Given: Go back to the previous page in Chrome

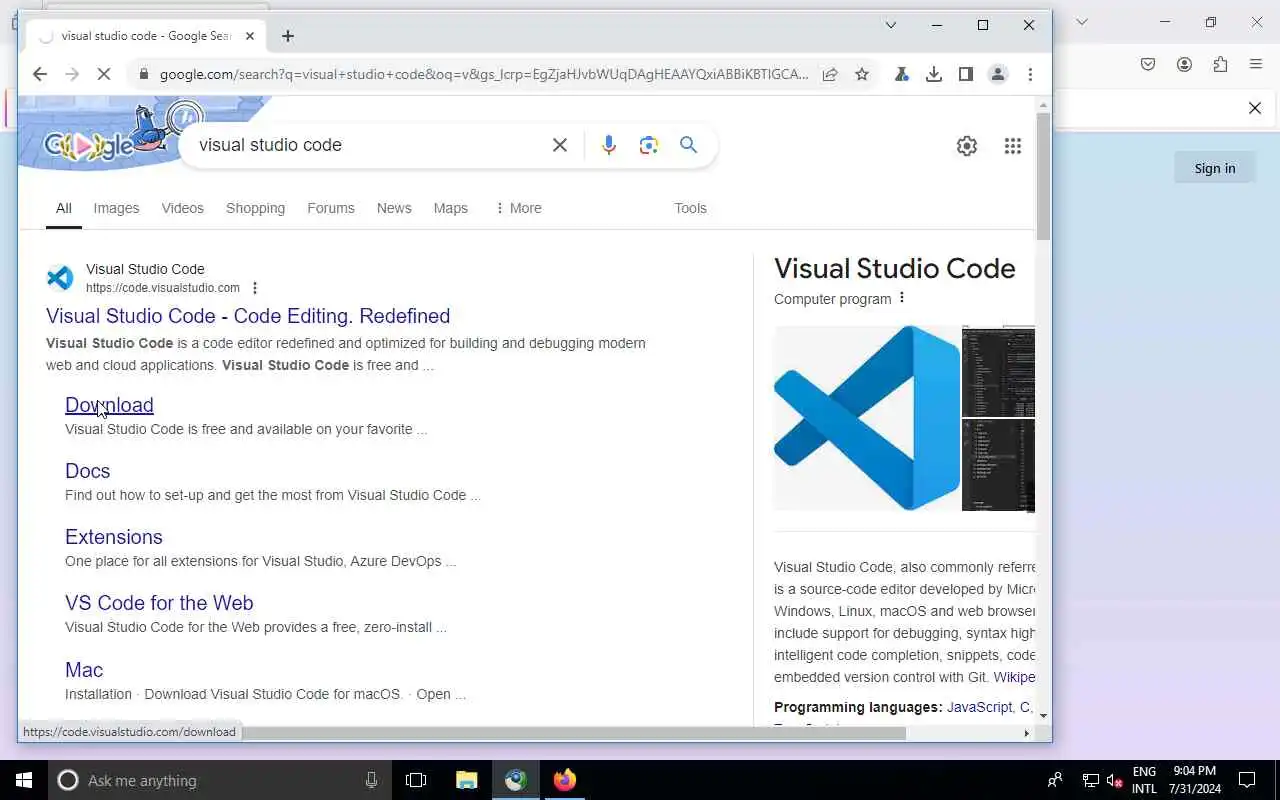Looking at the screenshot, I should [40, 74].
